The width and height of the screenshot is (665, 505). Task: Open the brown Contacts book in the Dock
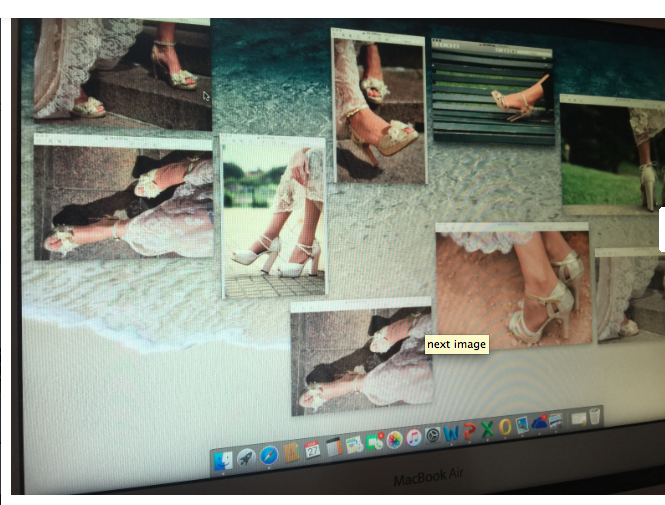(291, 453)
